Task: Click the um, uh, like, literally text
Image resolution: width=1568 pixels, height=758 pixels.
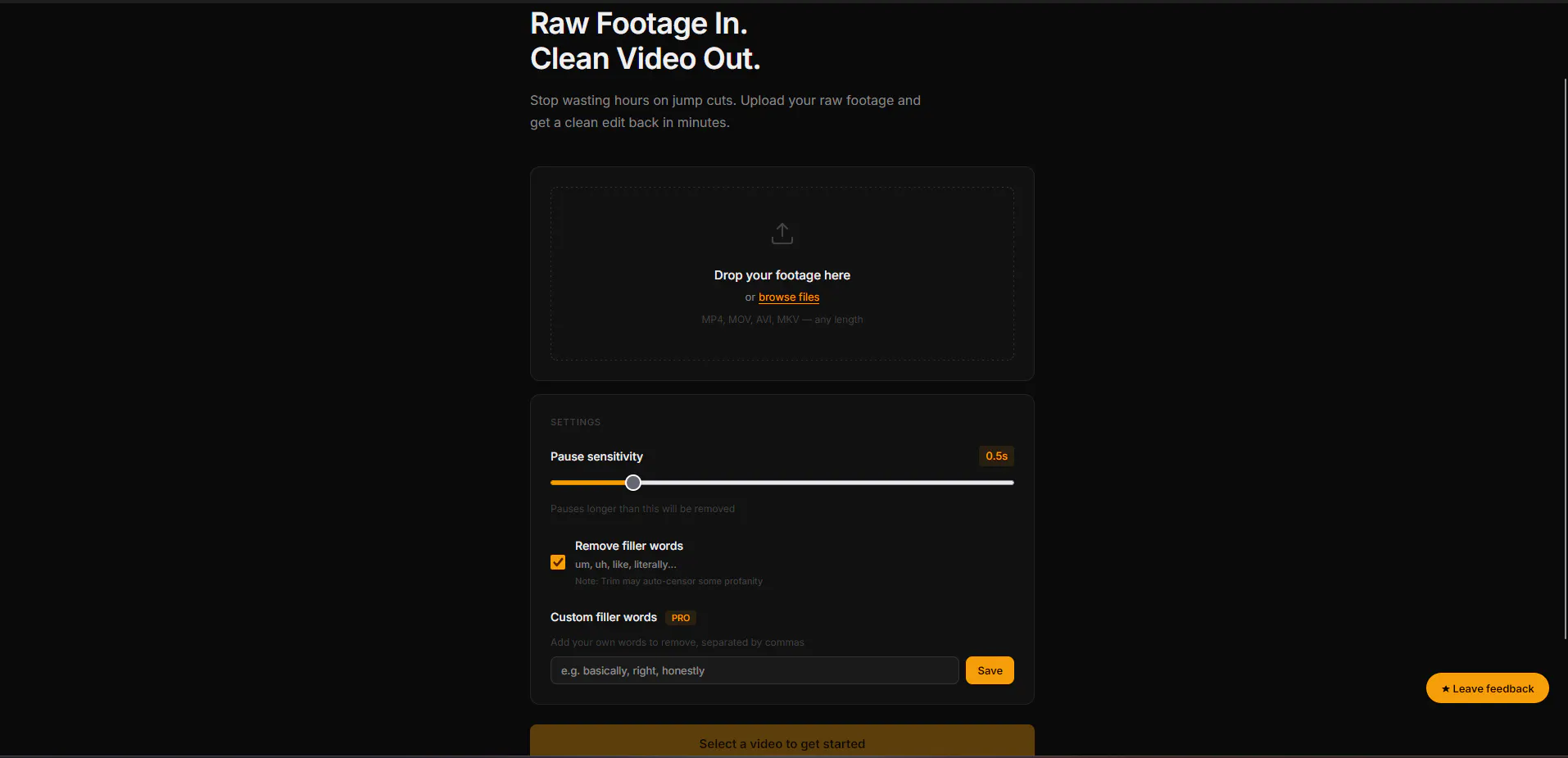Action: tap(626, 565)
